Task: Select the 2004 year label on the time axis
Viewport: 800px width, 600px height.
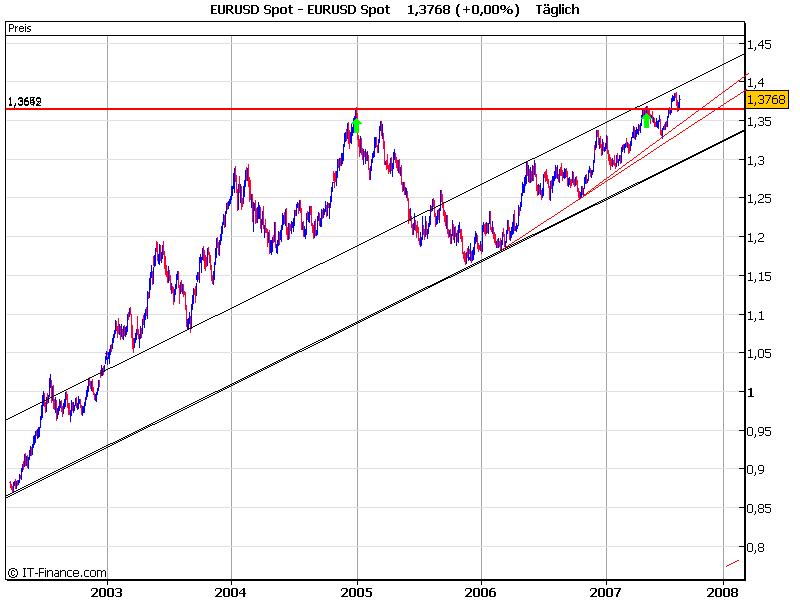Action: tap(231, 592)
